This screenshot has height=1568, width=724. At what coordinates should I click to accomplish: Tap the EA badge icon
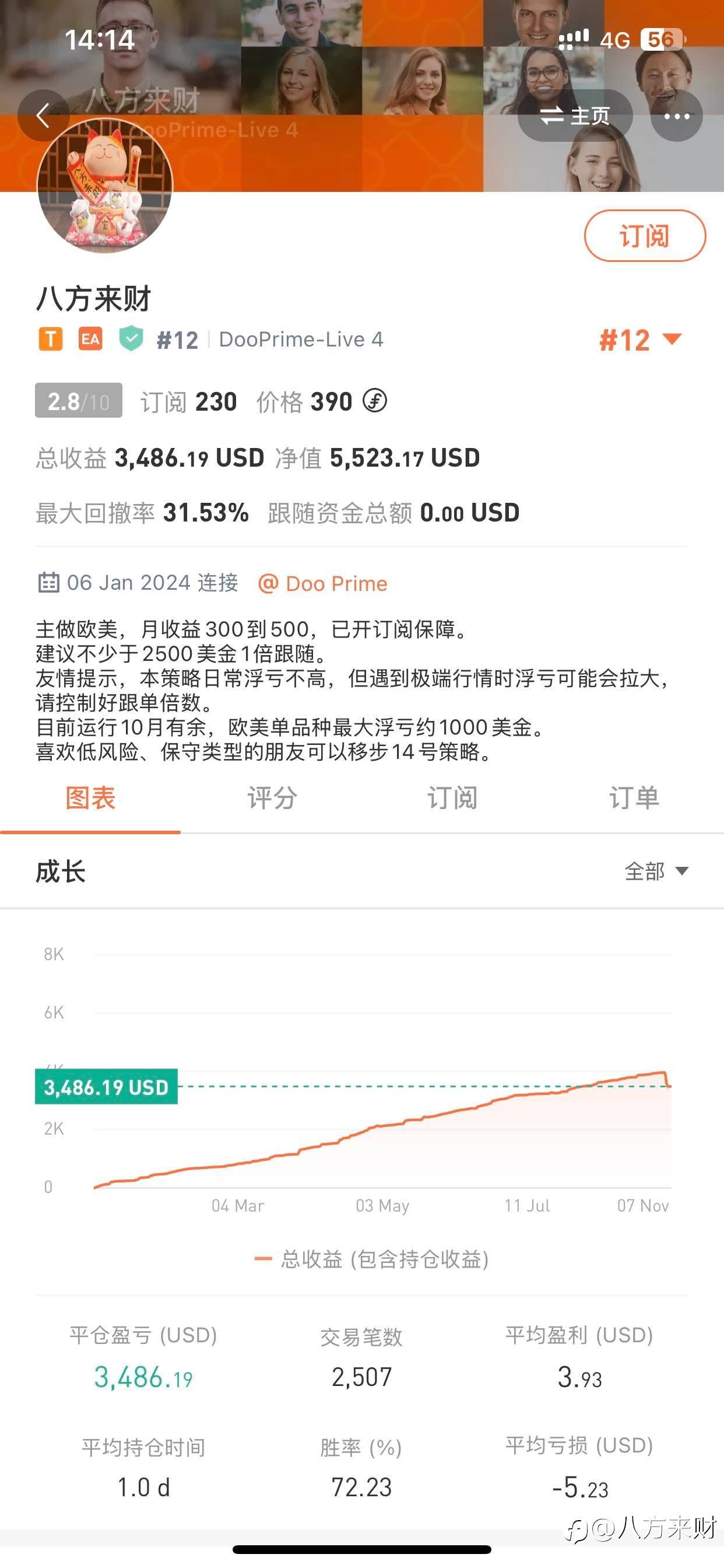pyautogui.click(x=91, y=339)
